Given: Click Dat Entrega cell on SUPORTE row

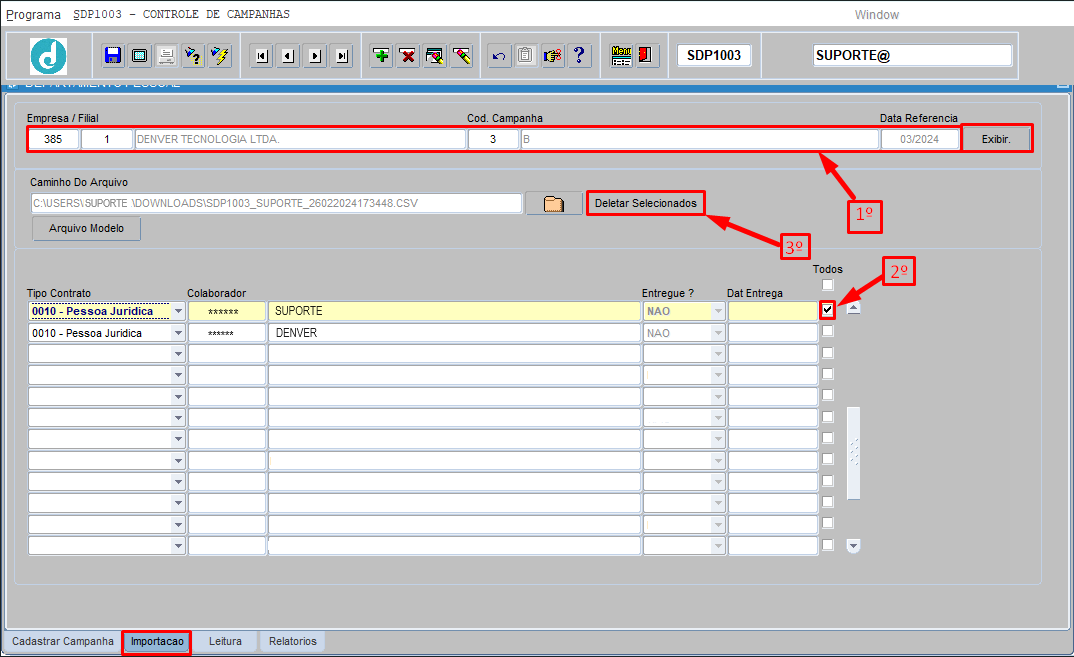Looking at the screenshot, I should coord(773,311).
